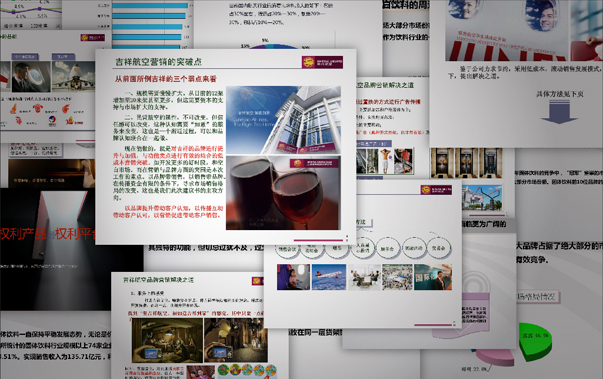Open the business meeting photo
Image resolution: width=603 pixels, height=379 pixels.
364,277
